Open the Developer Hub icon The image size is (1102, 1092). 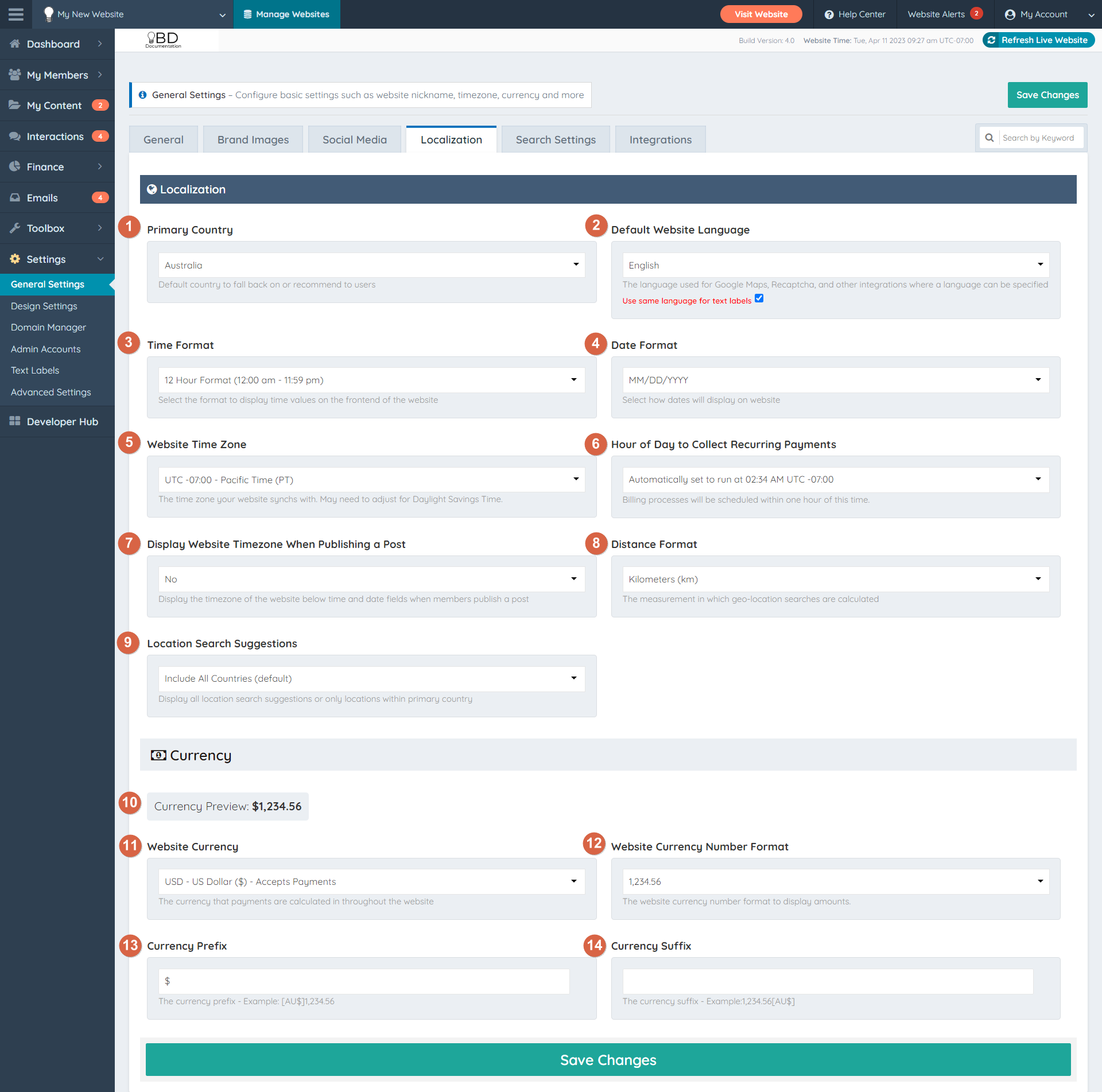coord(14,421)
